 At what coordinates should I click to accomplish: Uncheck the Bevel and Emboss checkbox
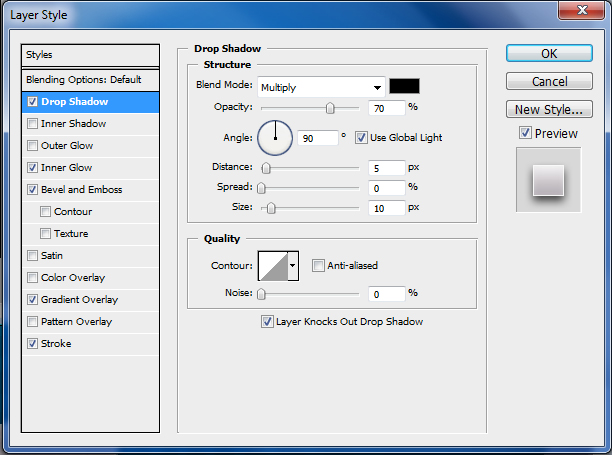tap(32, 190)
